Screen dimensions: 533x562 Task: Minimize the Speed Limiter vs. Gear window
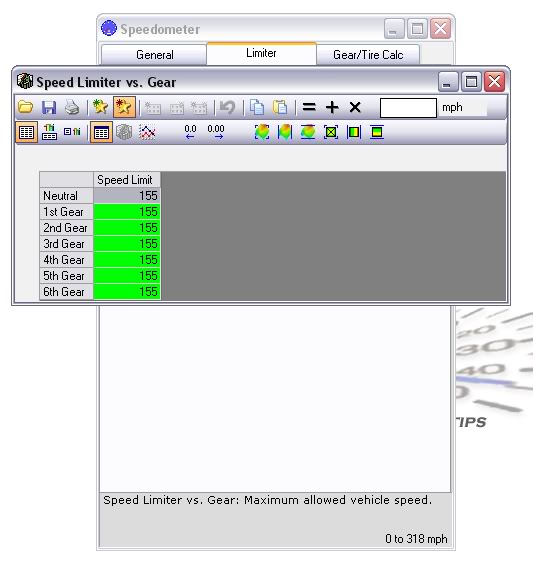coord(448,81)
